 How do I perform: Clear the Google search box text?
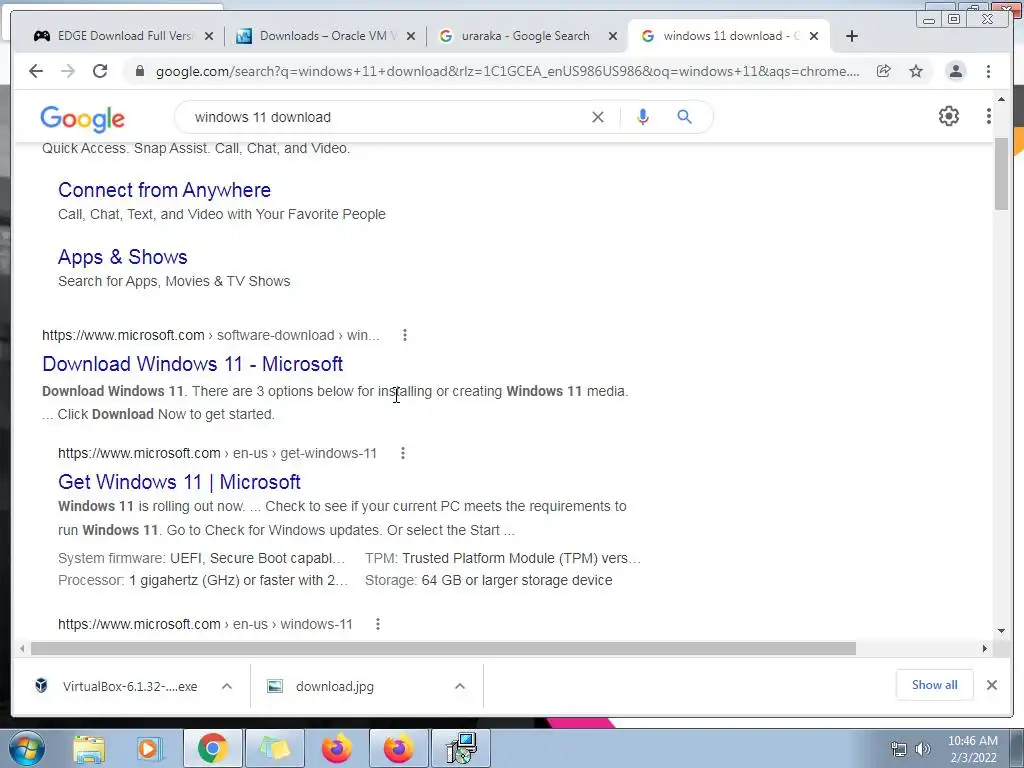click(x=598, y=117)
